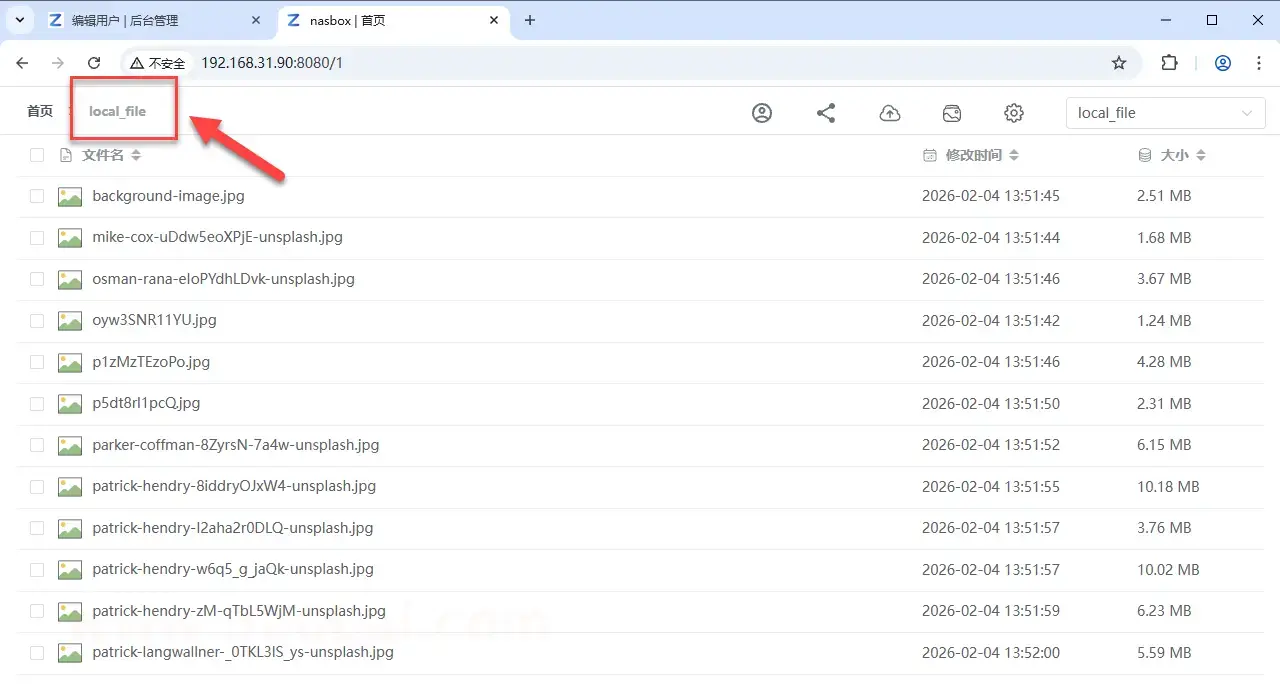
Task: Select the checkbox for oyw3SNR11YU.jpg
Action: [x=37, y=321]
